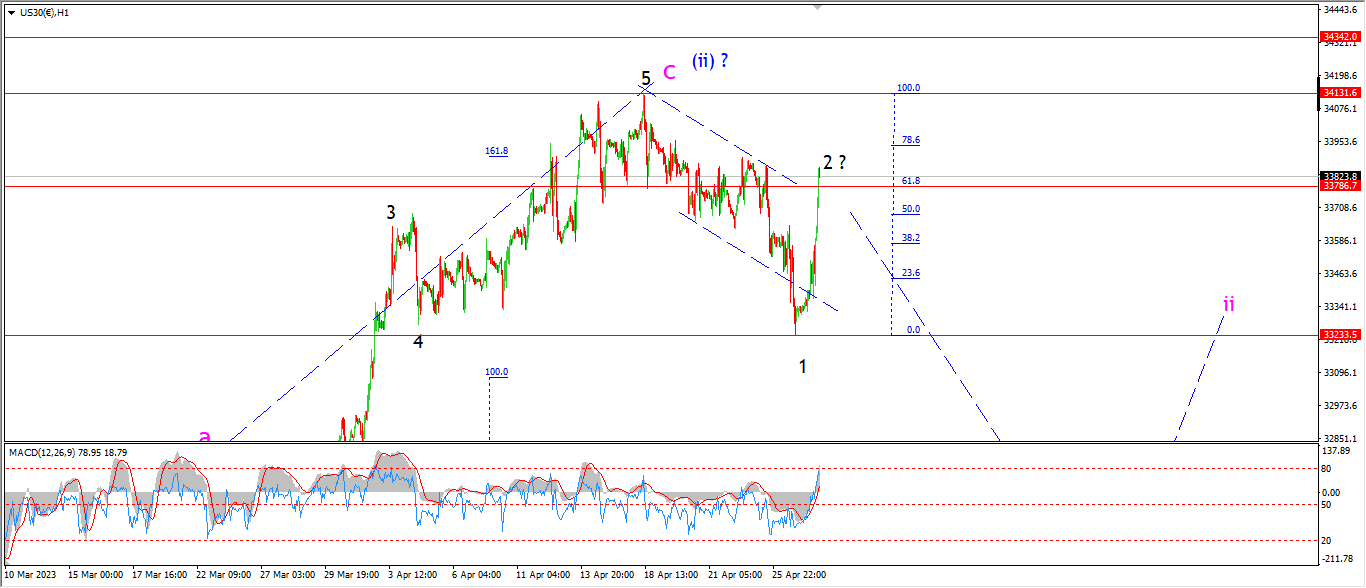Select wave 5 peak label

click(646, 78)
